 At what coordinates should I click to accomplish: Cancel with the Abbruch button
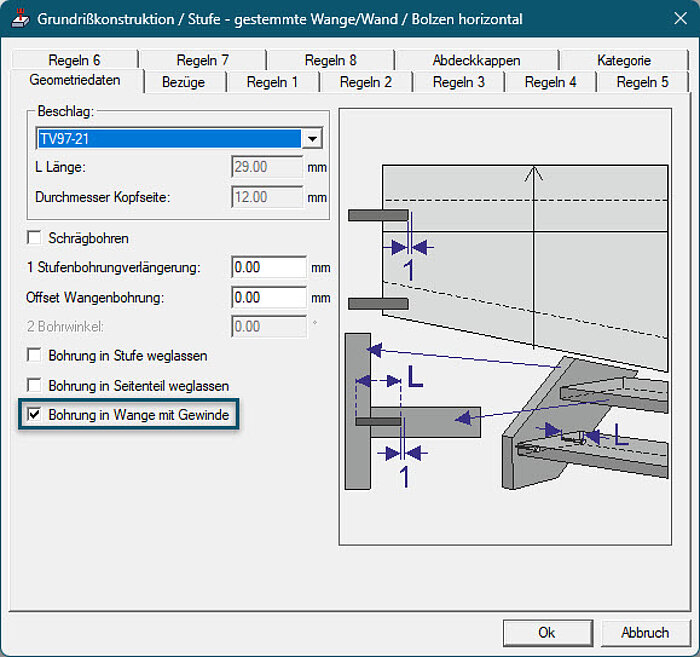click(x=645, y=632)
